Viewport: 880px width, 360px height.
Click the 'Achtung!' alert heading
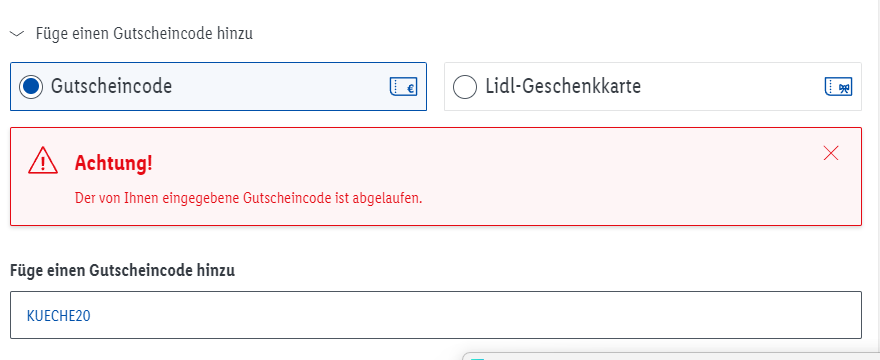[x=113, y=163]
